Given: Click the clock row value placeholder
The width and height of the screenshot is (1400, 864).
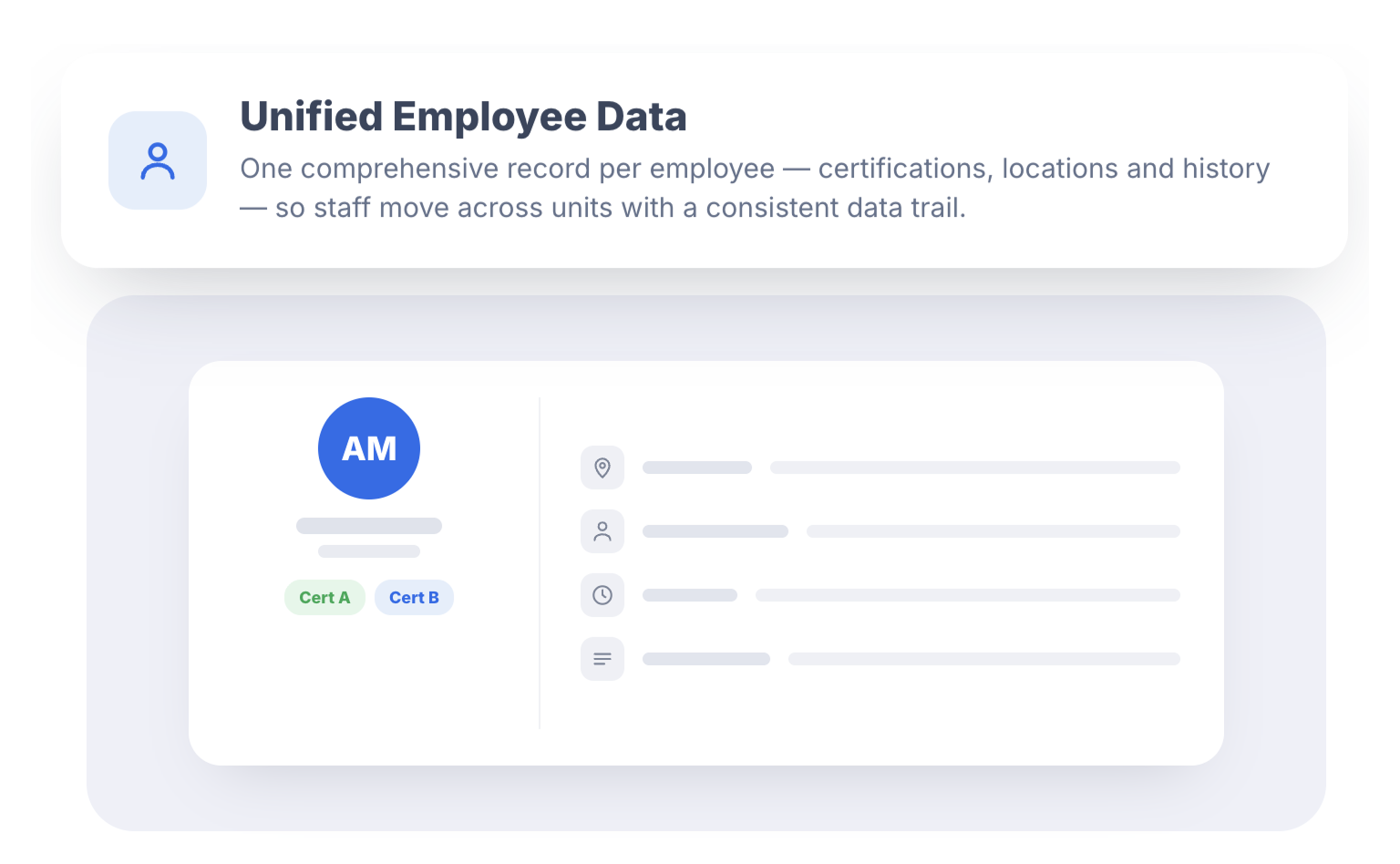Looking at the screenshot, I should click(x=968, y=595).
